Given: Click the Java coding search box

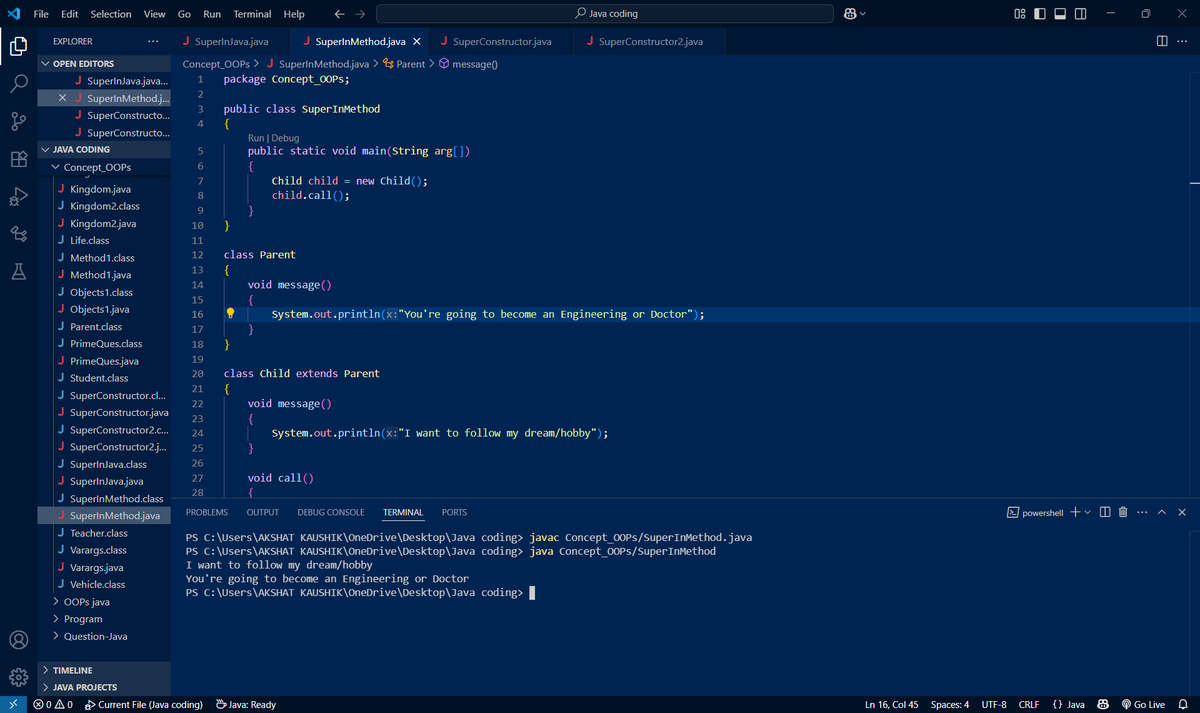Looking at the screenshot, I should point(604,14).
